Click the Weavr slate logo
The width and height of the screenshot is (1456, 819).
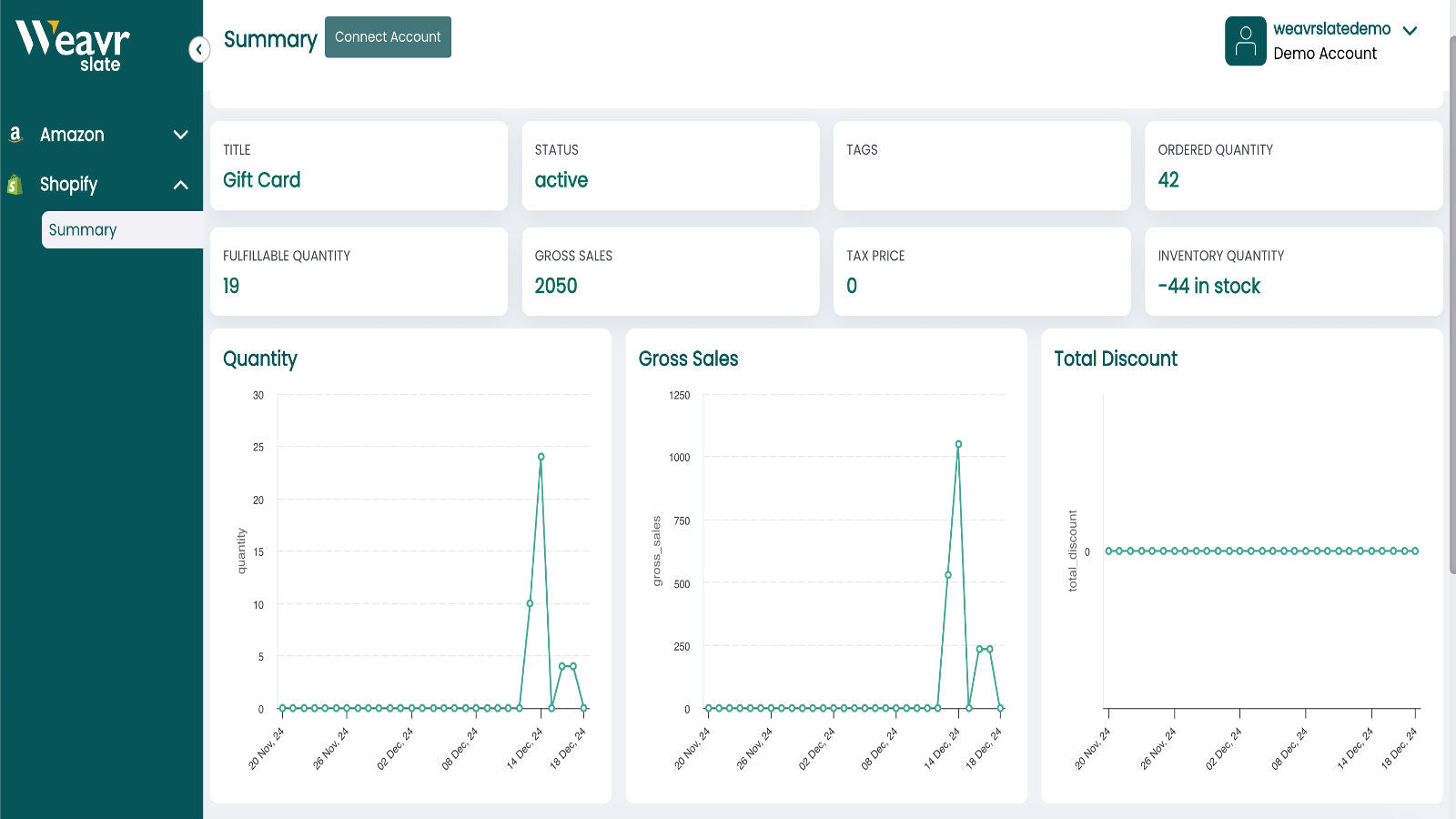coord(73,45)
